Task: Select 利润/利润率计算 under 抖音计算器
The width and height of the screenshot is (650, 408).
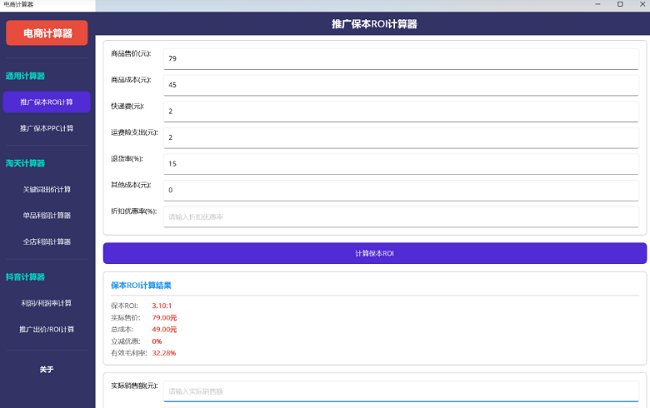Action: 47,303
